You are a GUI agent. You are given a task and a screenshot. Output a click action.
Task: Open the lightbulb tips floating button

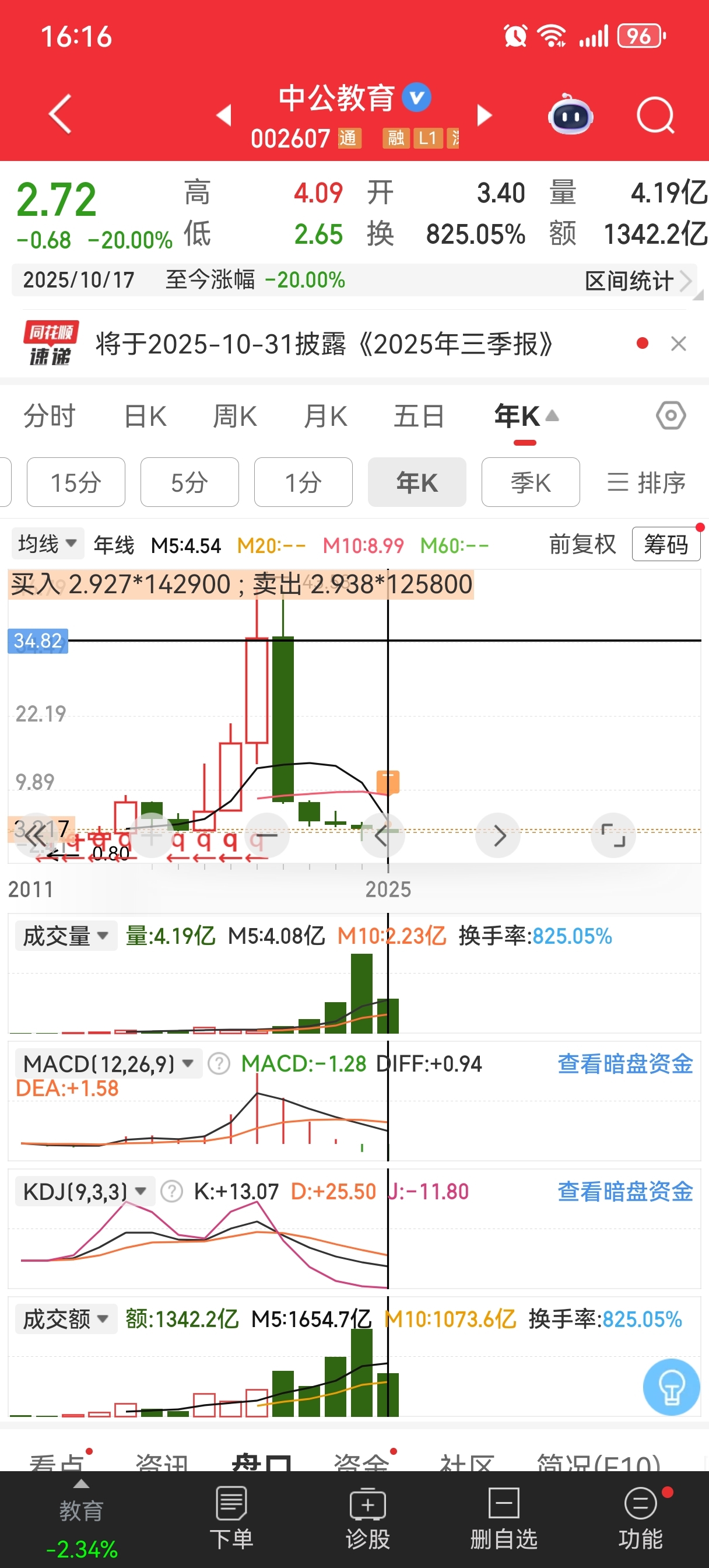[671, 1387]
